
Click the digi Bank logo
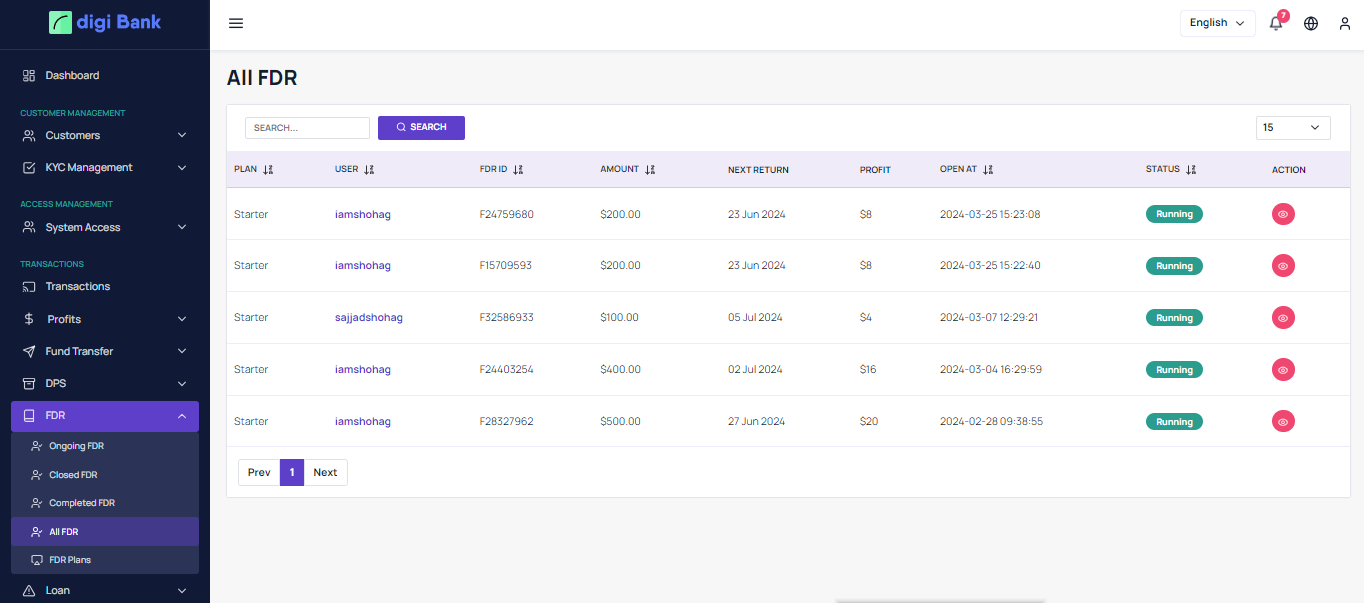105,23
